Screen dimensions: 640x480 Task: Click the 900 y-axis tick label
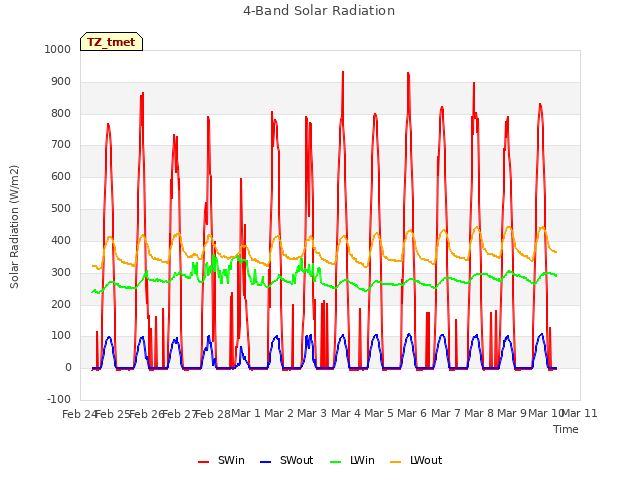(61, 81)
